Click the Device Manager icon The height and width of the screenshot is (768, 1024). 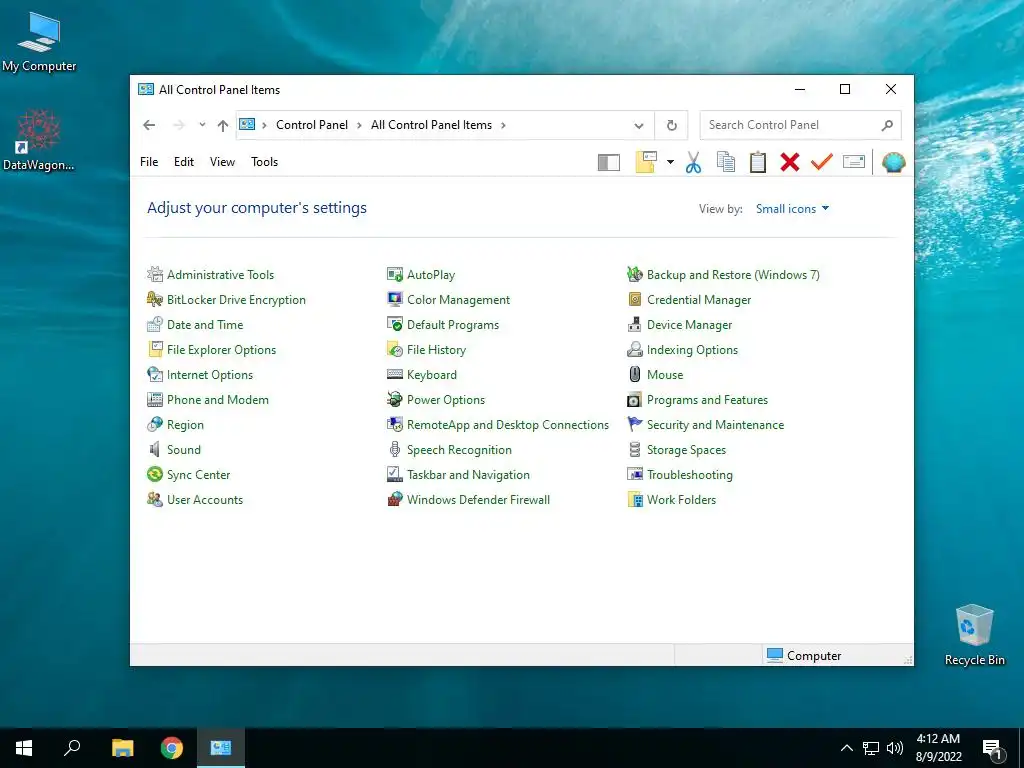(x=634, y=324)
